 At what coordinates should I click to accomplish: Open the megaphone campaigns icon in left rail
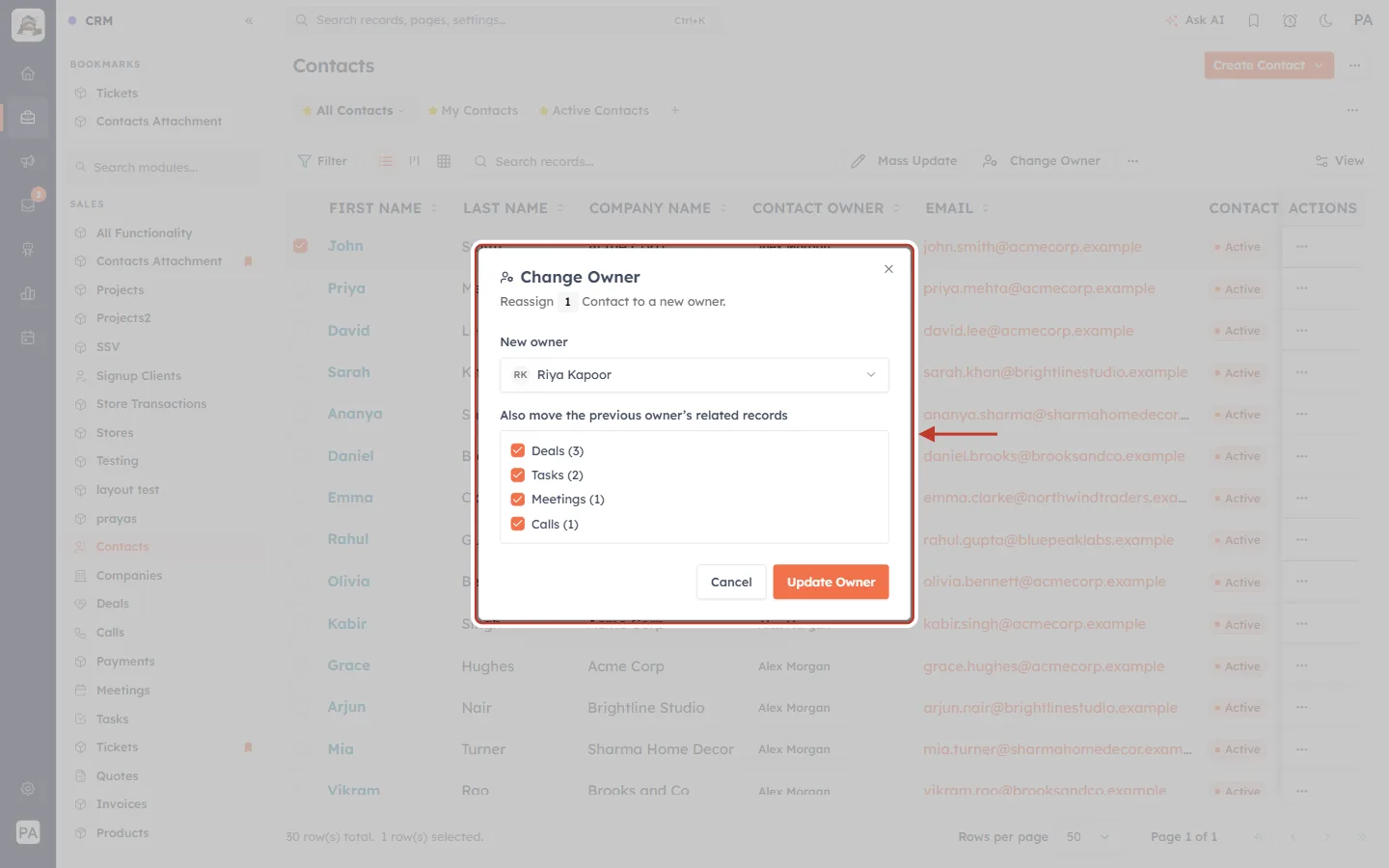(x=28, y=161)
